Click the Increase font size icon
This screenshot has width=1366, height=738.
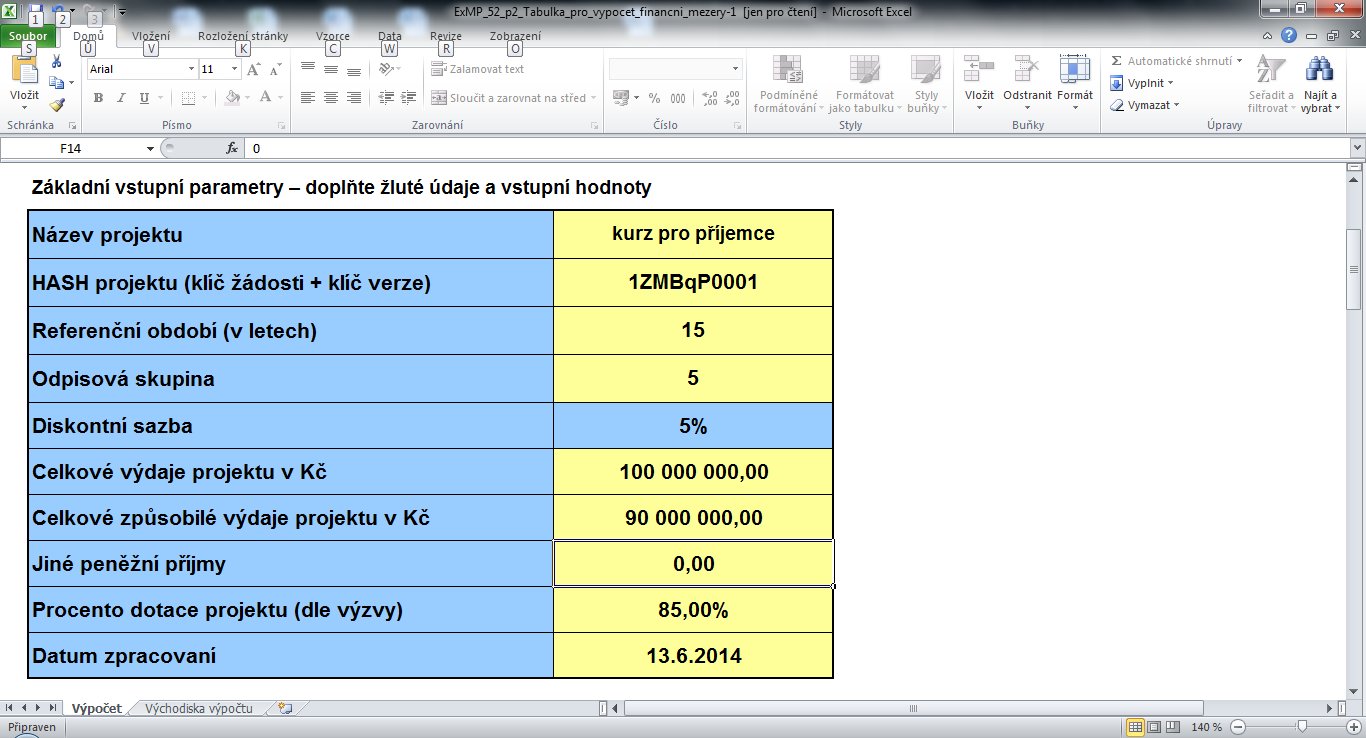pyautogui.click(x=254, y=69)
